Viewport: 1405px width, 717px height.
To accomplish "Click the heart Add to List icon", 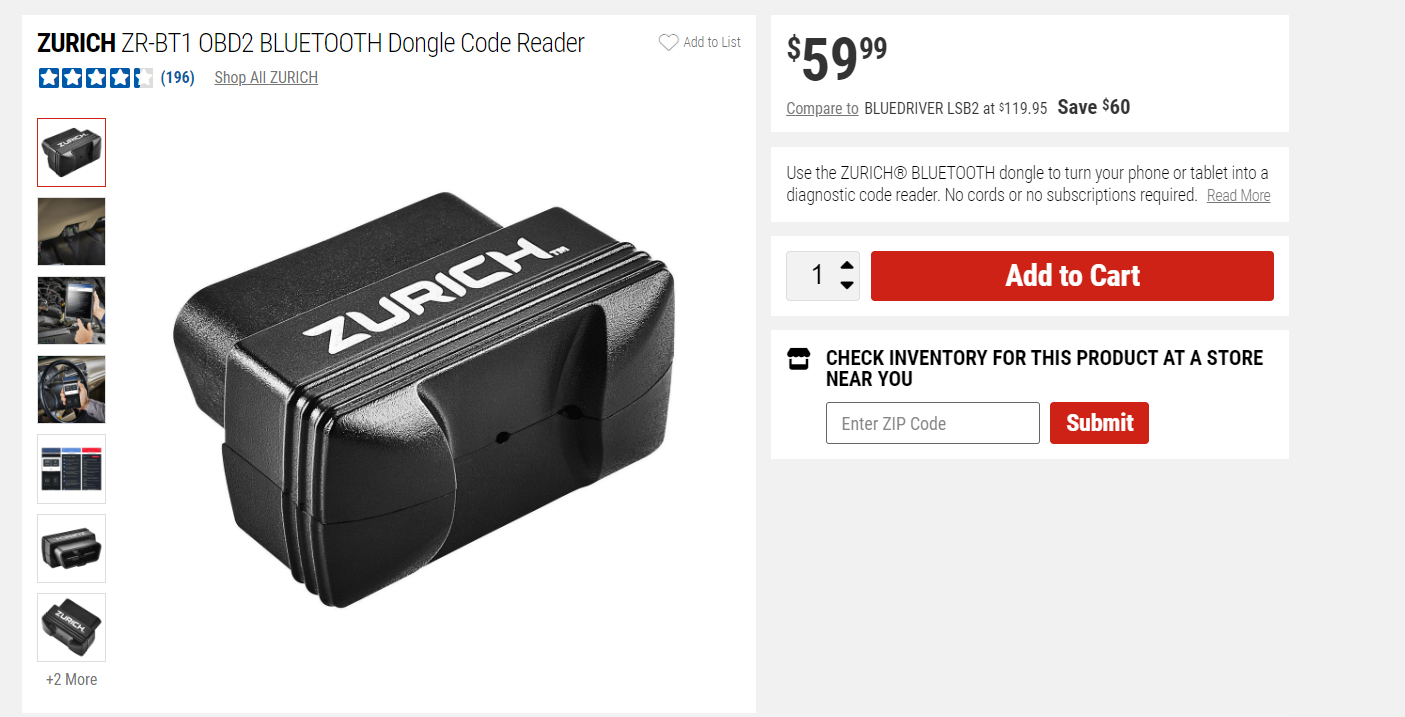I will click(668, 42).
